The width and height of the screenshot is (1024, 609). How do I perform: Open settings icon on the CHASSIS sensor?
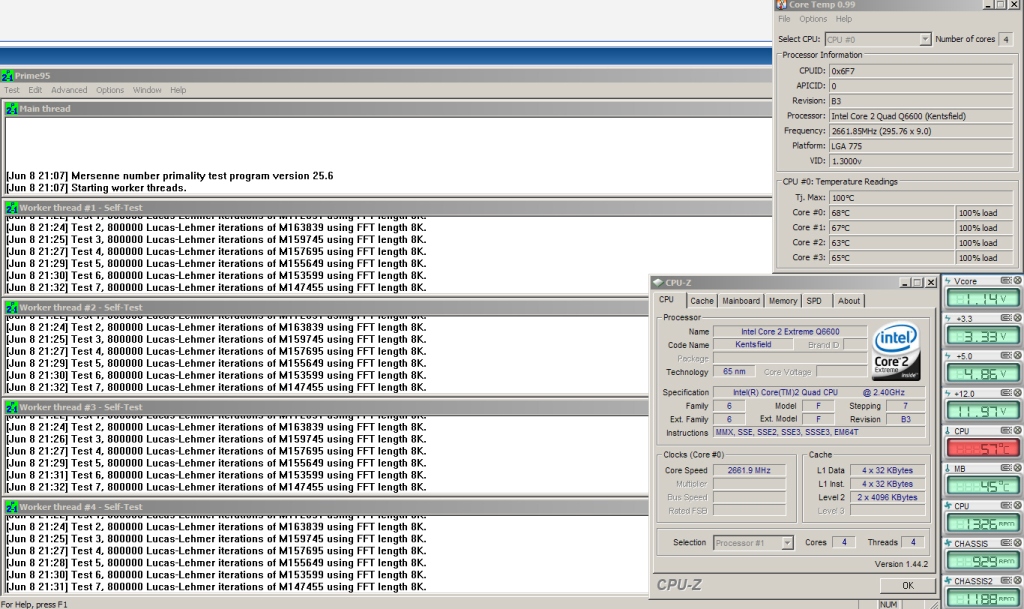(x=1006, y=542)
